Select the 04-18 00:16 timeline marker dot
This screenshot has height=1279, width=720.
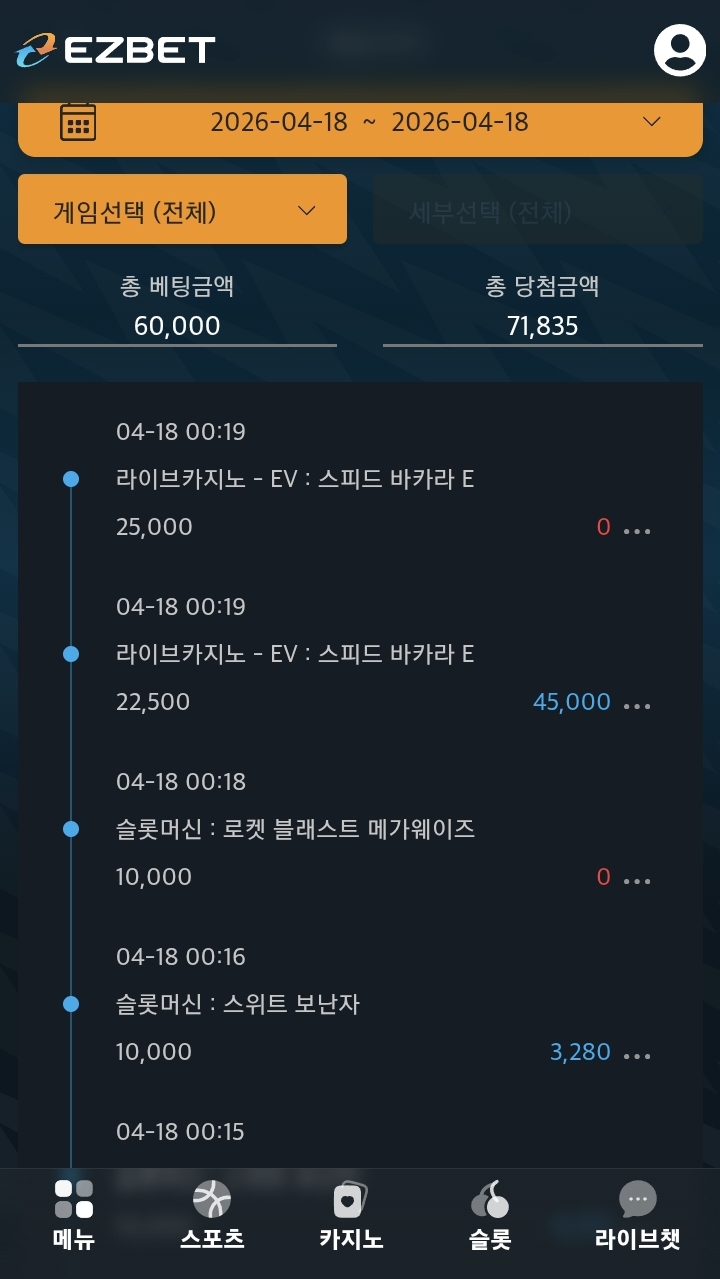click(71, 1004)
